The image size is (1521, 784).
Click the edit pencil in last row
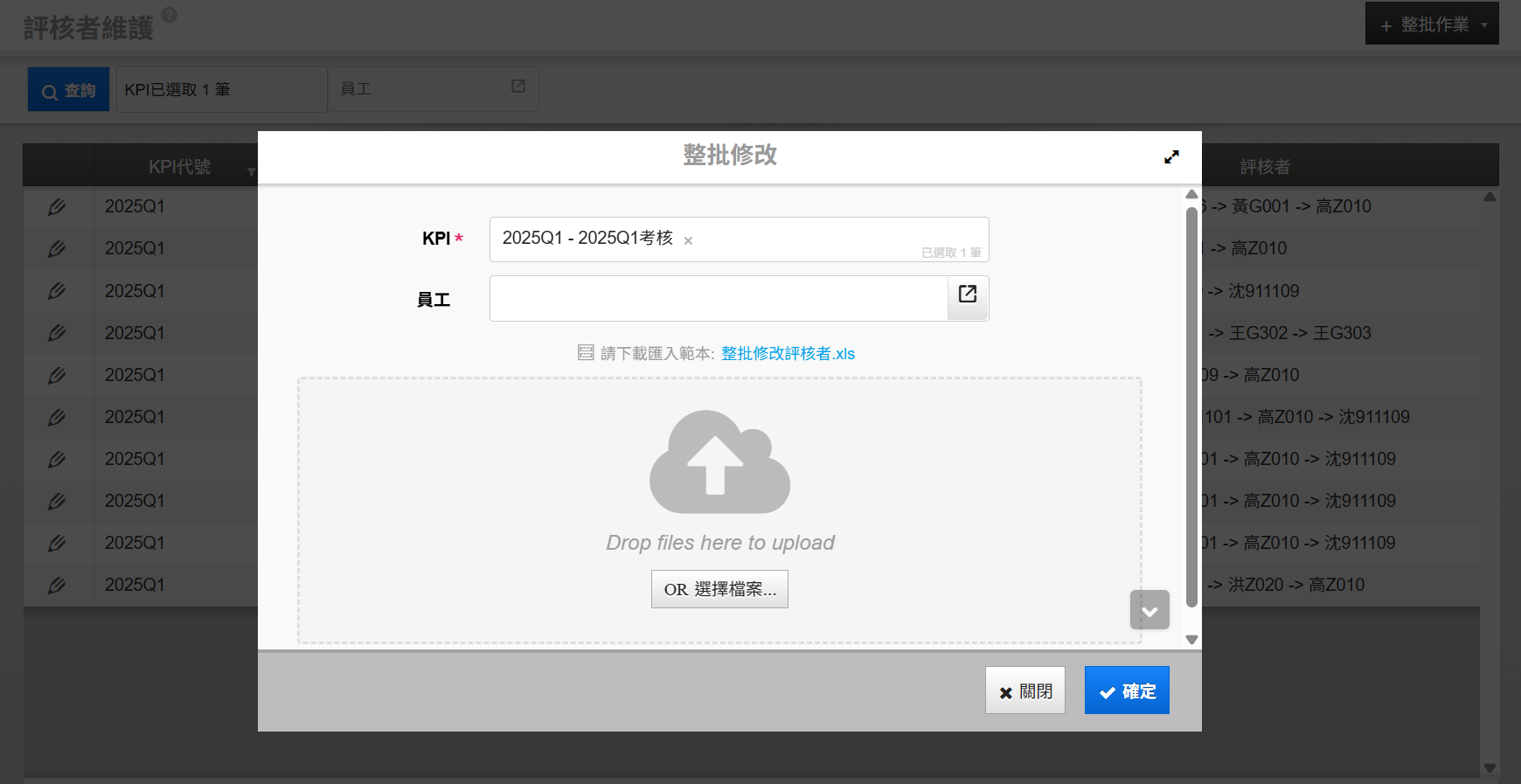coord(57,586)
